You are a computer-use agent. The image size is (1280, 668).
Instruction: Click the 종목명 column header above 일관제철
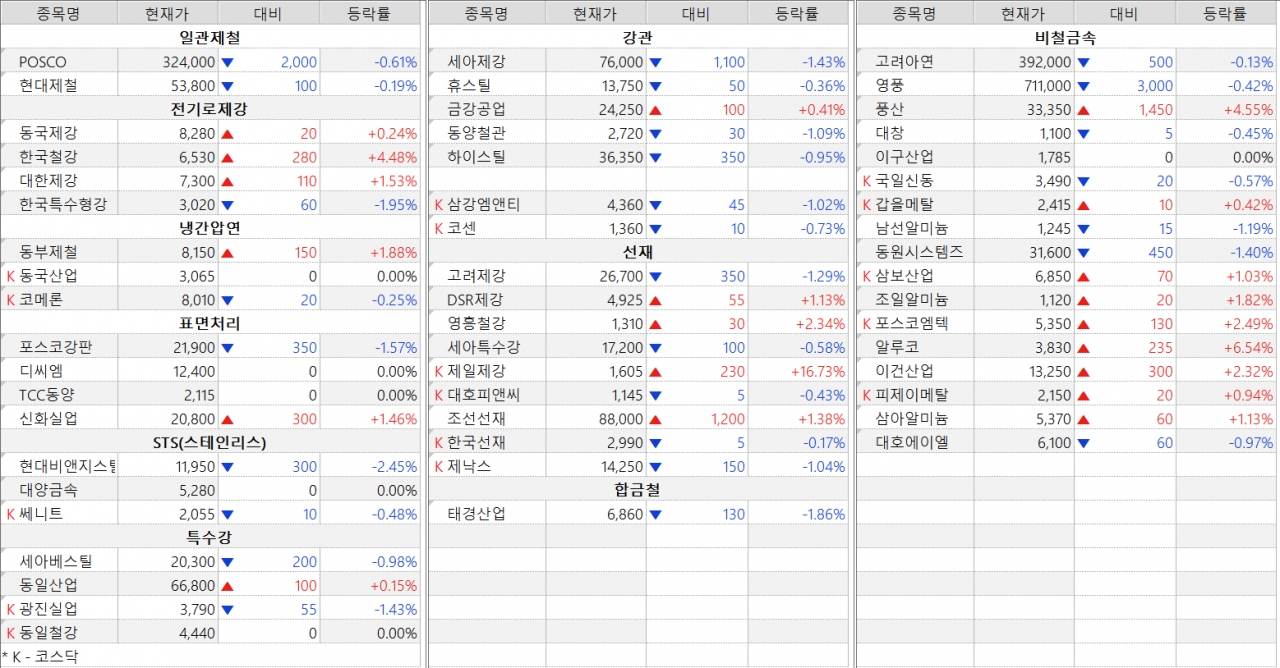point(59,13)
